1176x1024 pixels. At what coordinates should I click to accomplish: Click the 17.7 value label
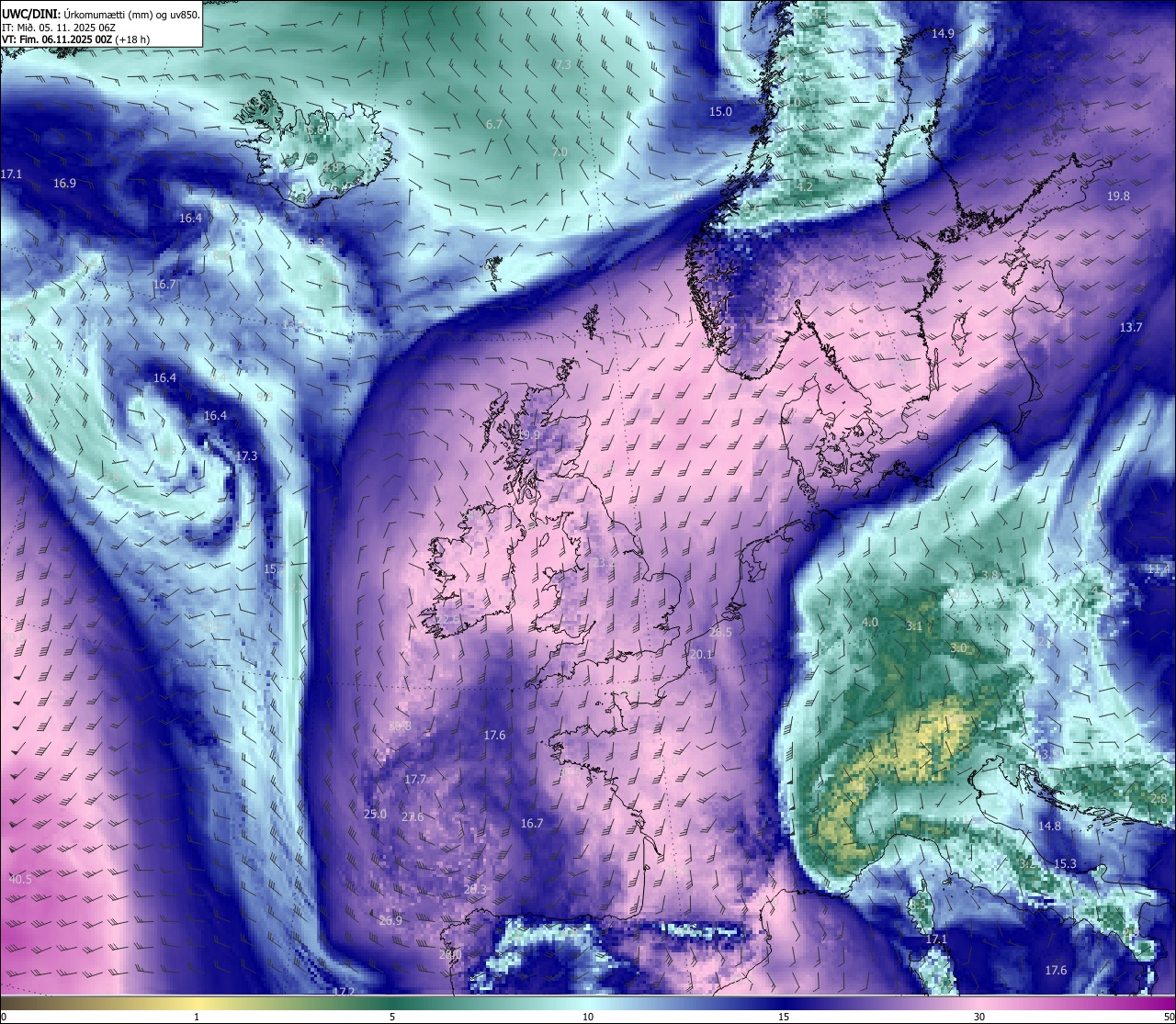(x=415, y=780)
